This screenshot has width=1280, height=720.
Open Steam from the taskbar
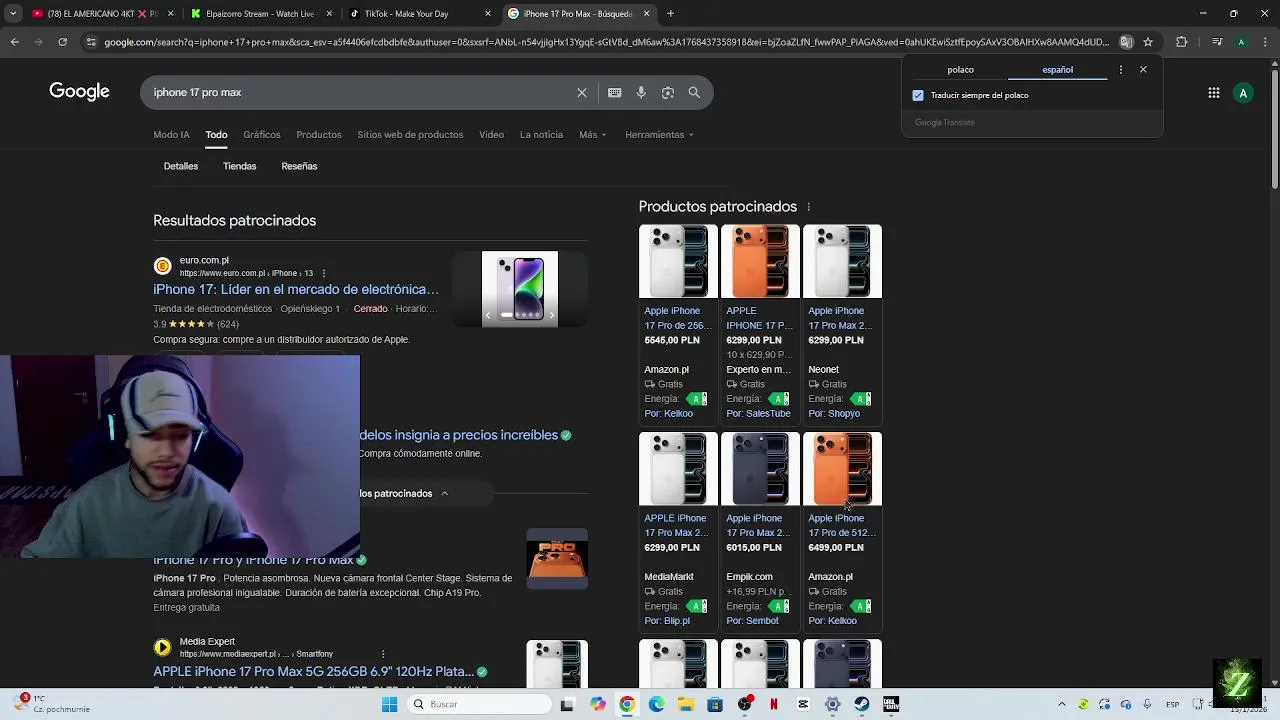pos(861,704)
